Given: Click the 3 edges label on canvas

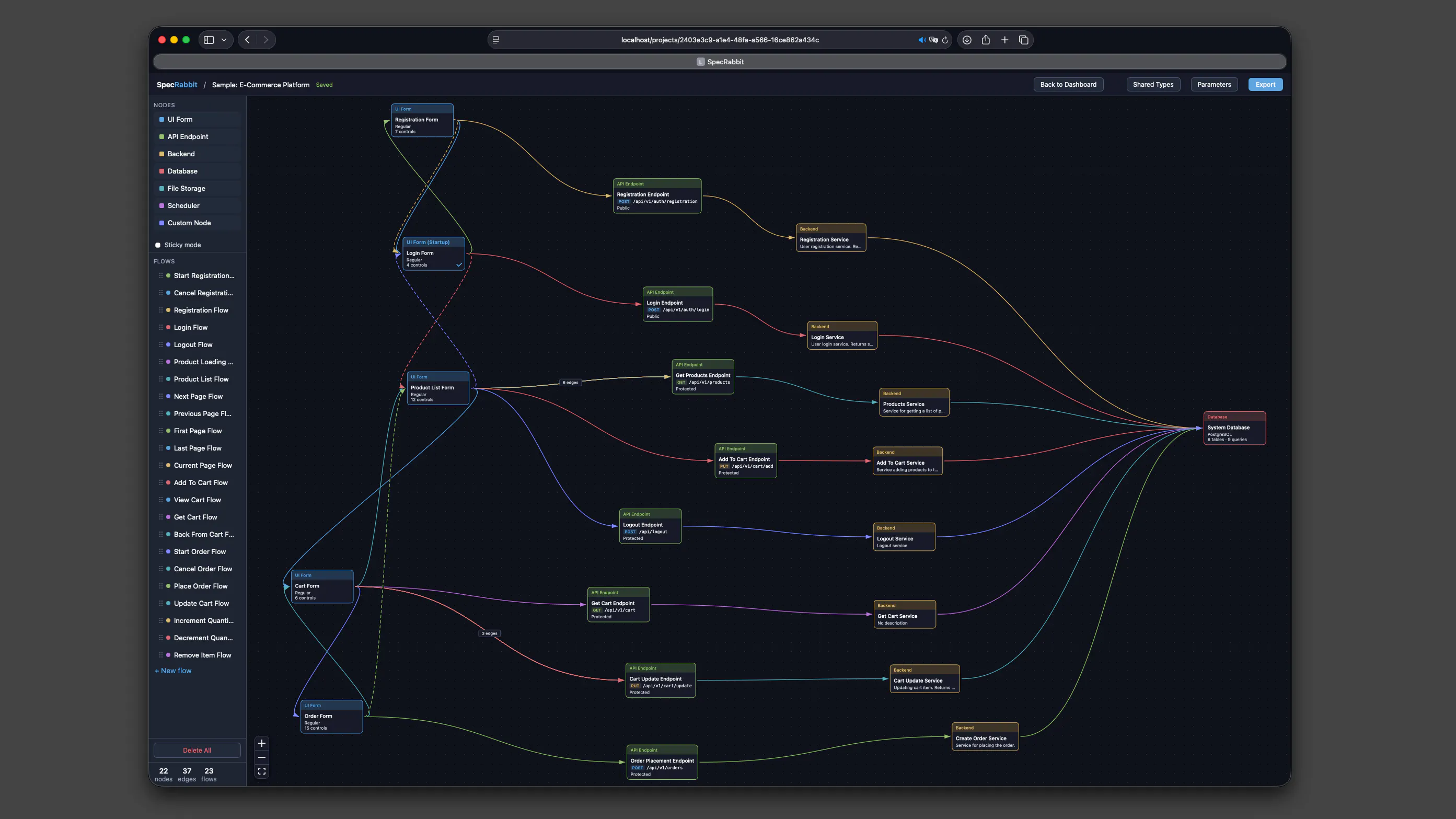Looking at the screenshot, I should [x=490, y=633].
